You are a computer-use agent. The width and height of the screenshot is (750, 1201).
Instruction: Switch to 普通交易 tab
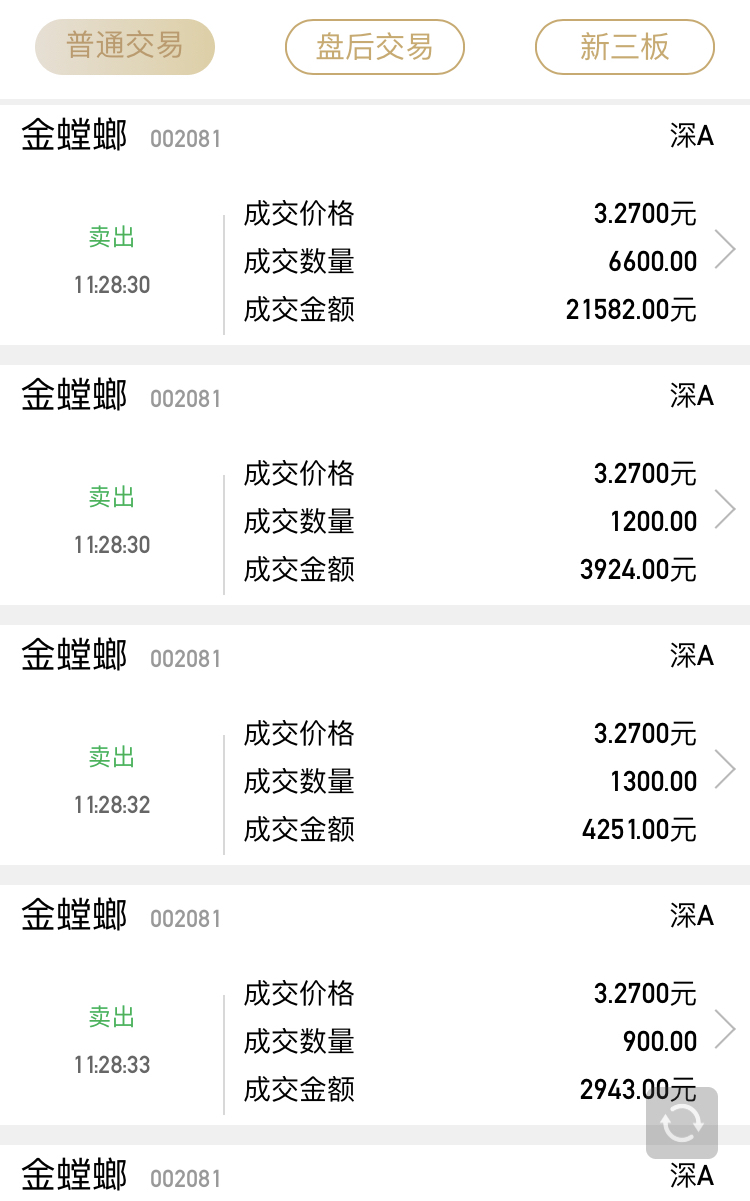[125, 47]
